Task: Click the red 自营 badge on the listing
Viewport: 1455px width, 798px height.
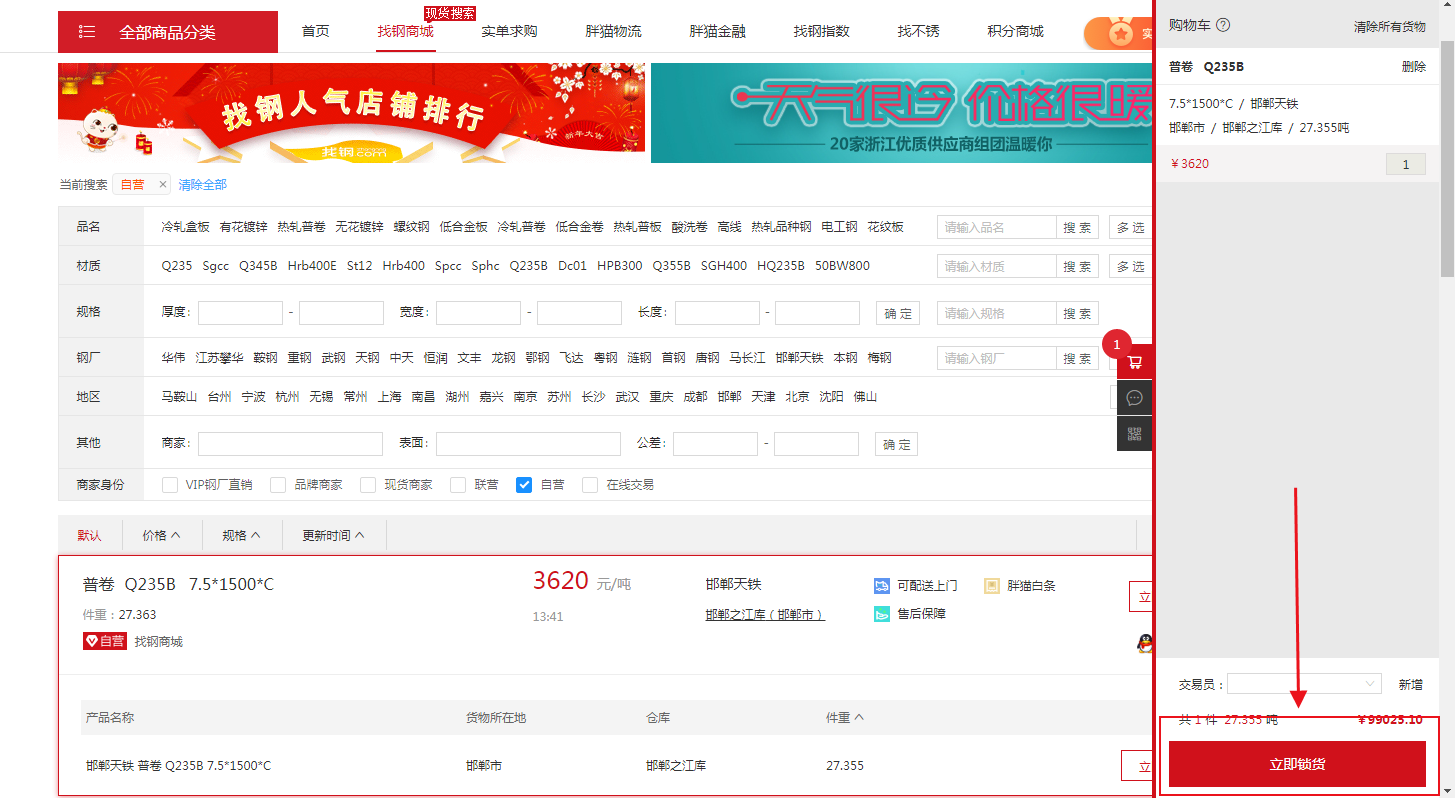Action: point(105,641)
